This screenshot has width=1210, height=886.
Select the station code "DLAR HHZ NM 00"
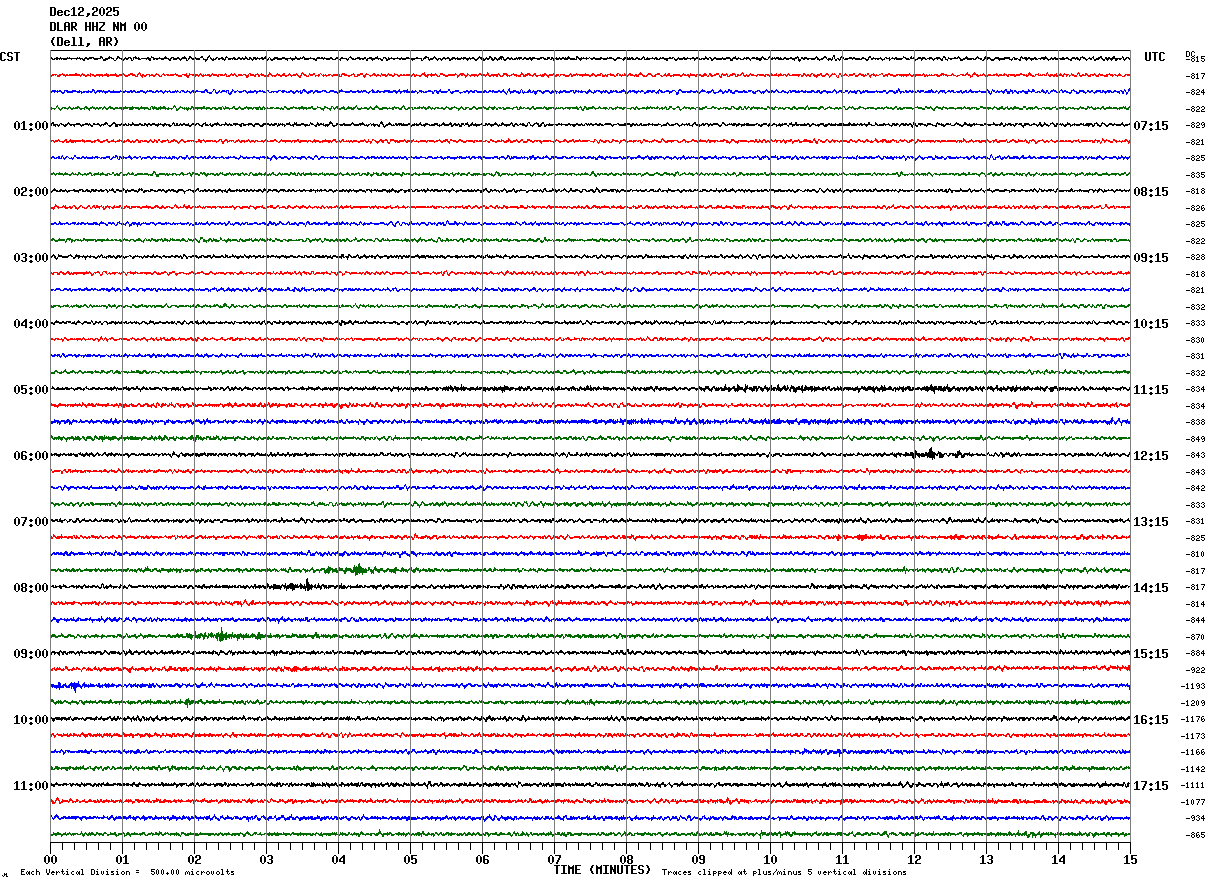98,27
